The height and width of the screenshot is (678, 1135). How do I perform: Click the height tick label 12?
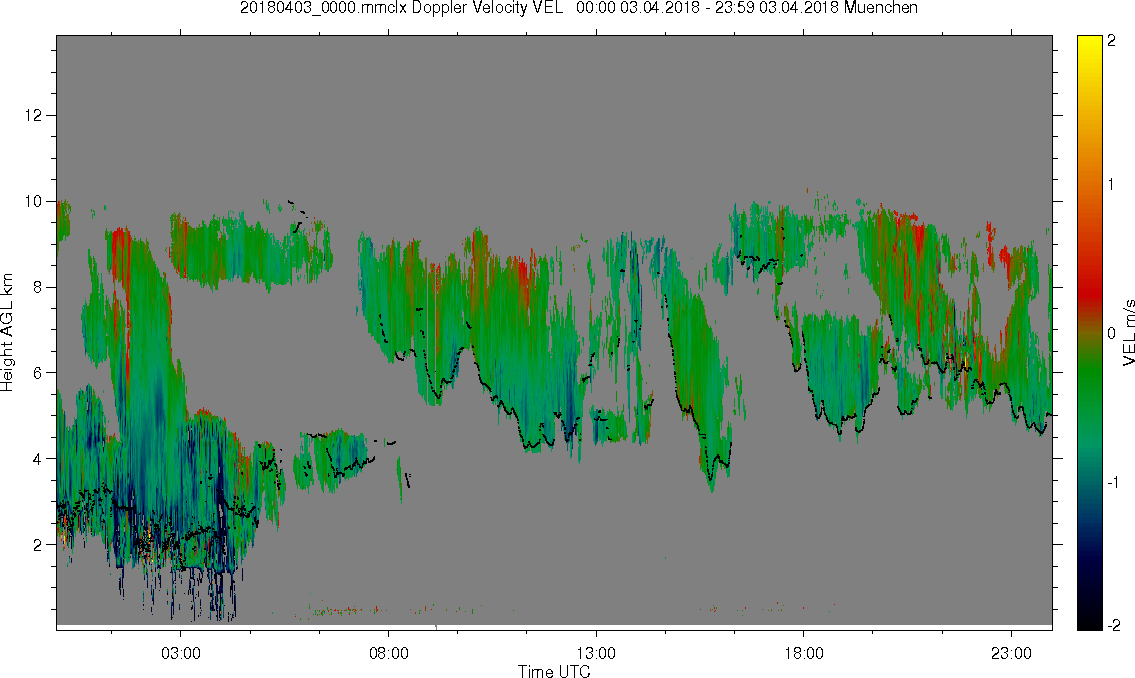pos(33,116)
